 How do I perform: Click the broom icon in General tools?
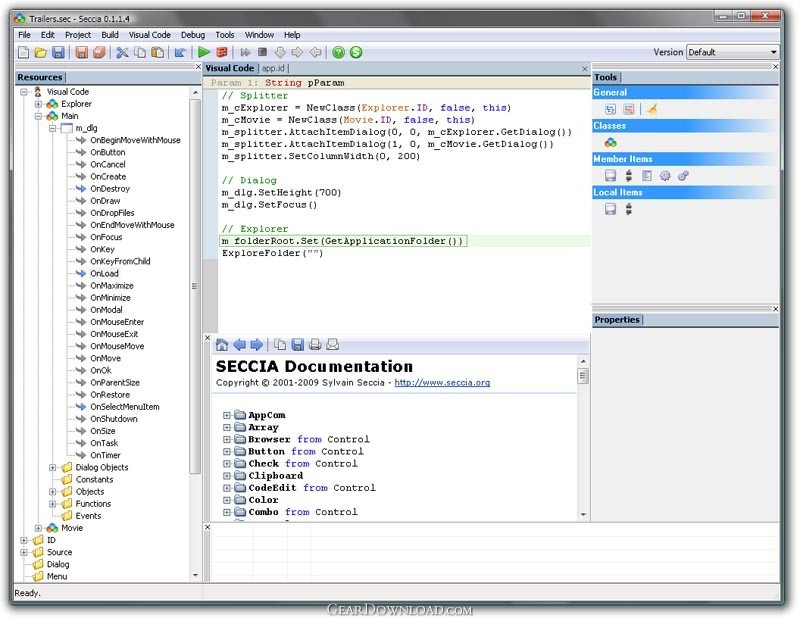(652, 109)
